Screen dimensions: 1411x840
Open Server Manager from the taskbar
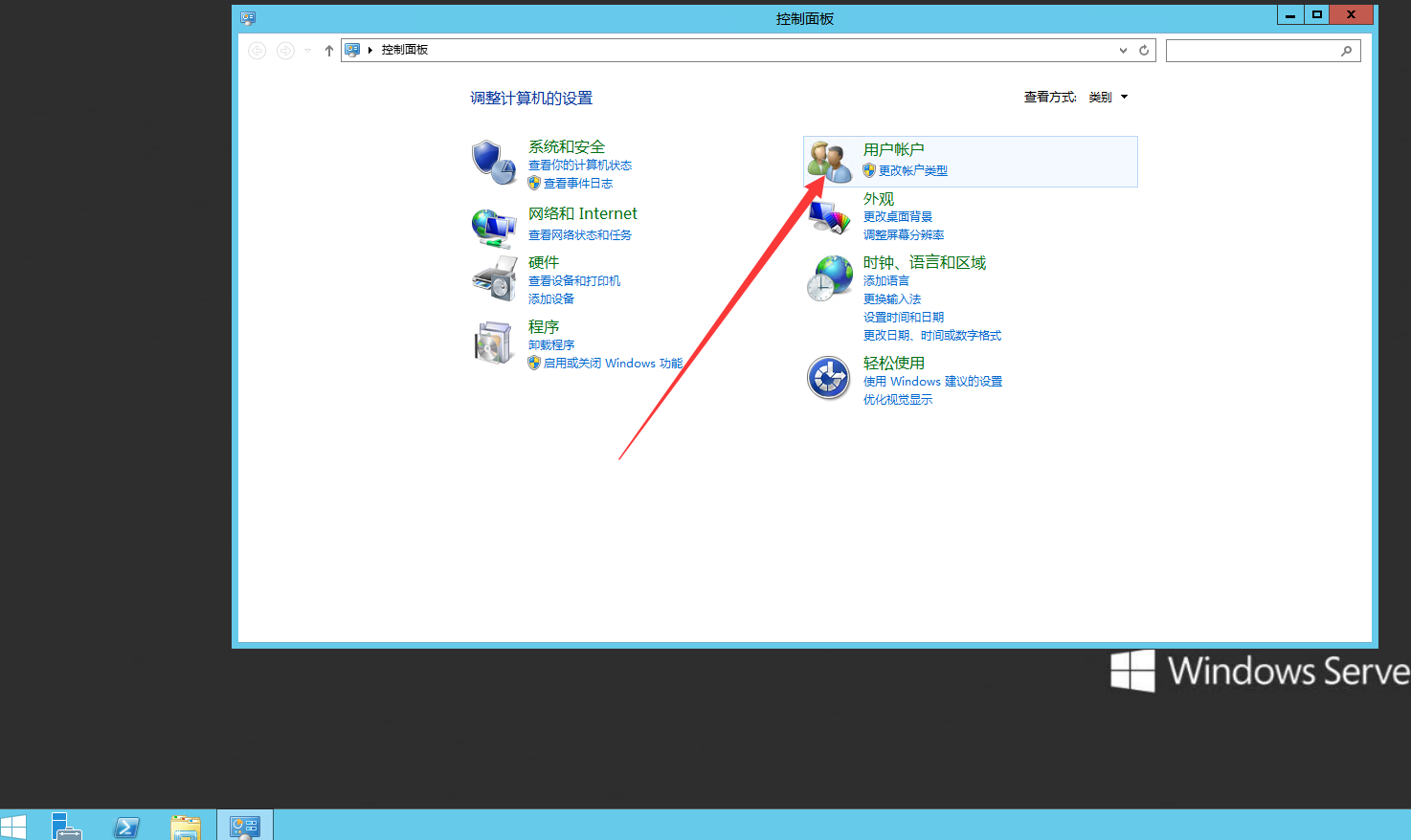coord(67,826)
